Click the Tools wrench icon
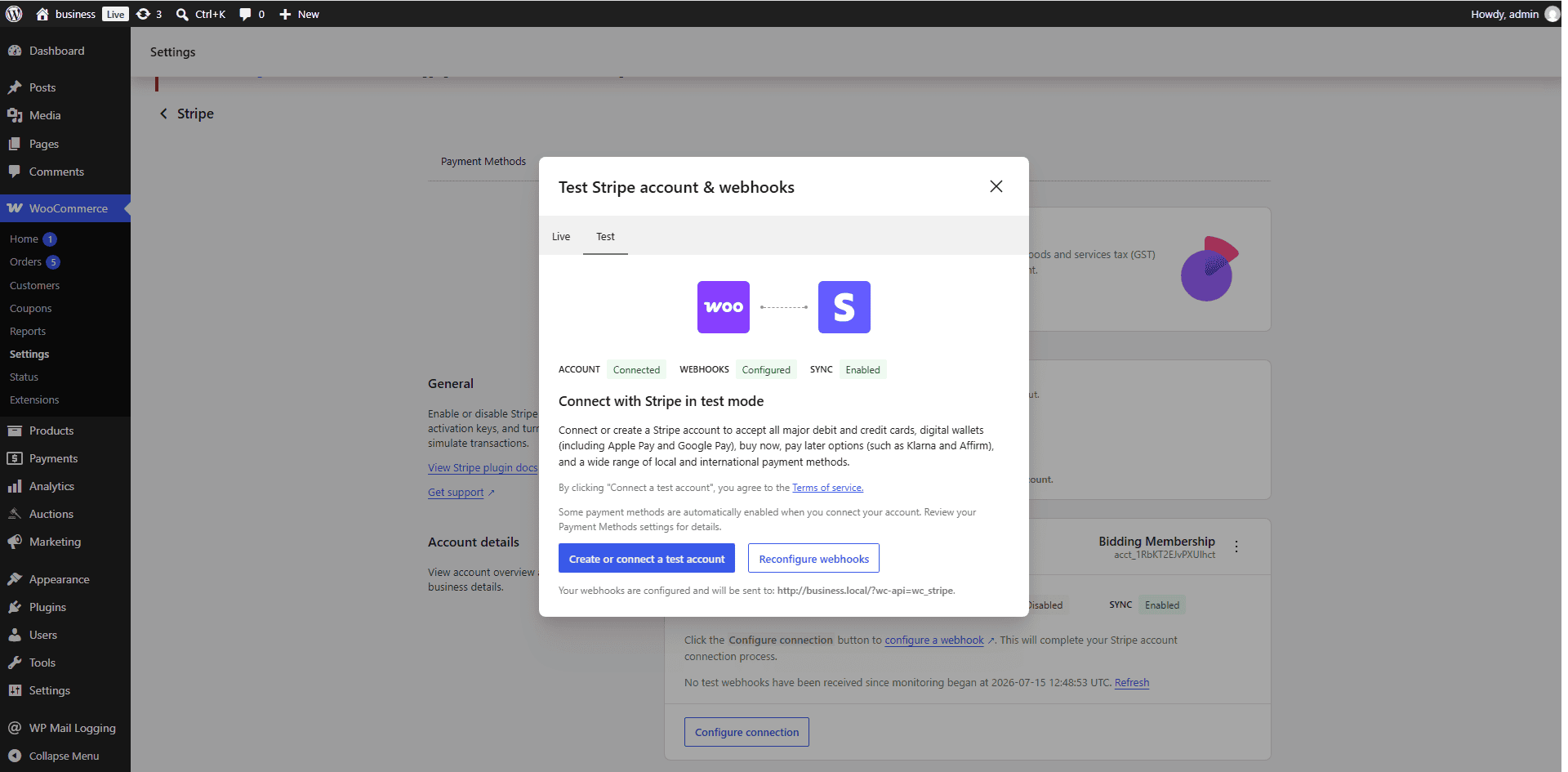The width and height of the screenshot is (1568, 772). click(x=15, y=663)
